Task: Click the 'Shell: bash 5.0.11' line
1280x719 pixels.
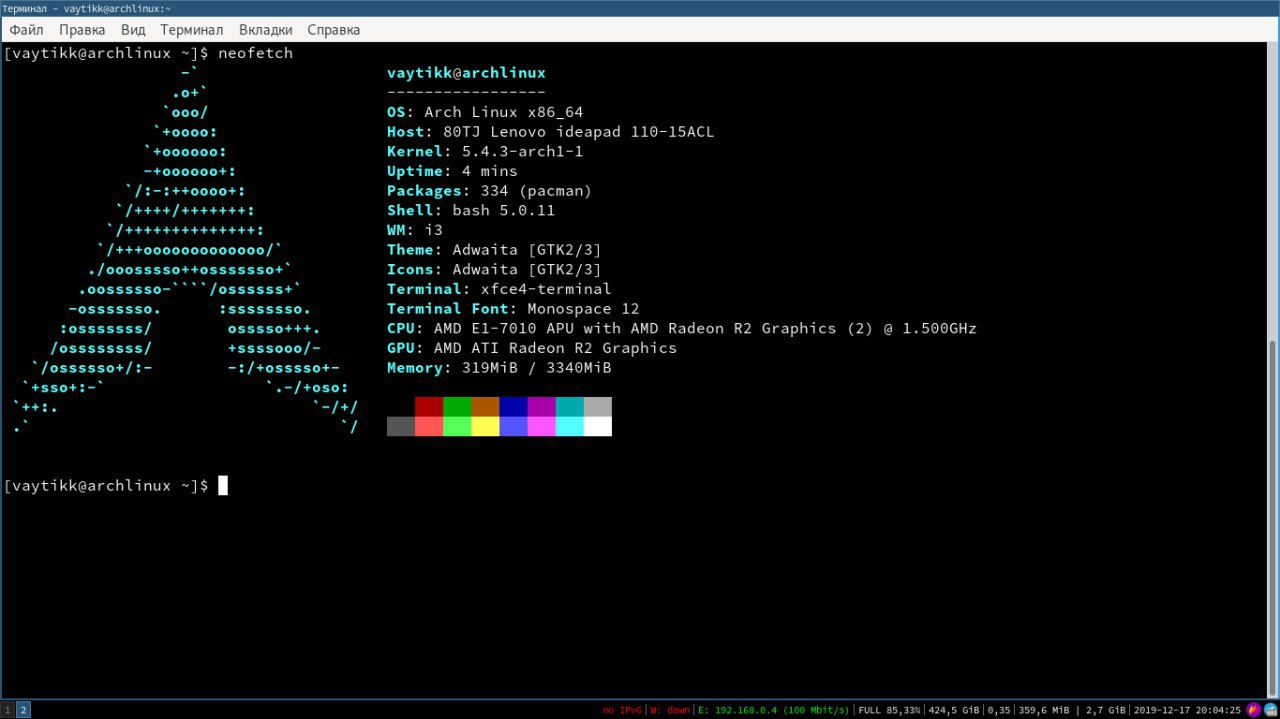Action: click(471, 211)
